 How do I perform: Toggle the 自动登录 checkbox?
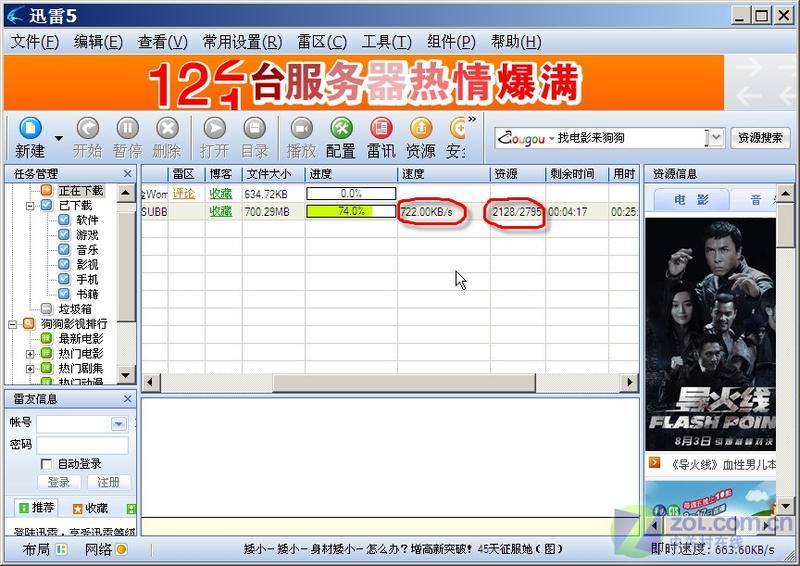pos(46,464)
